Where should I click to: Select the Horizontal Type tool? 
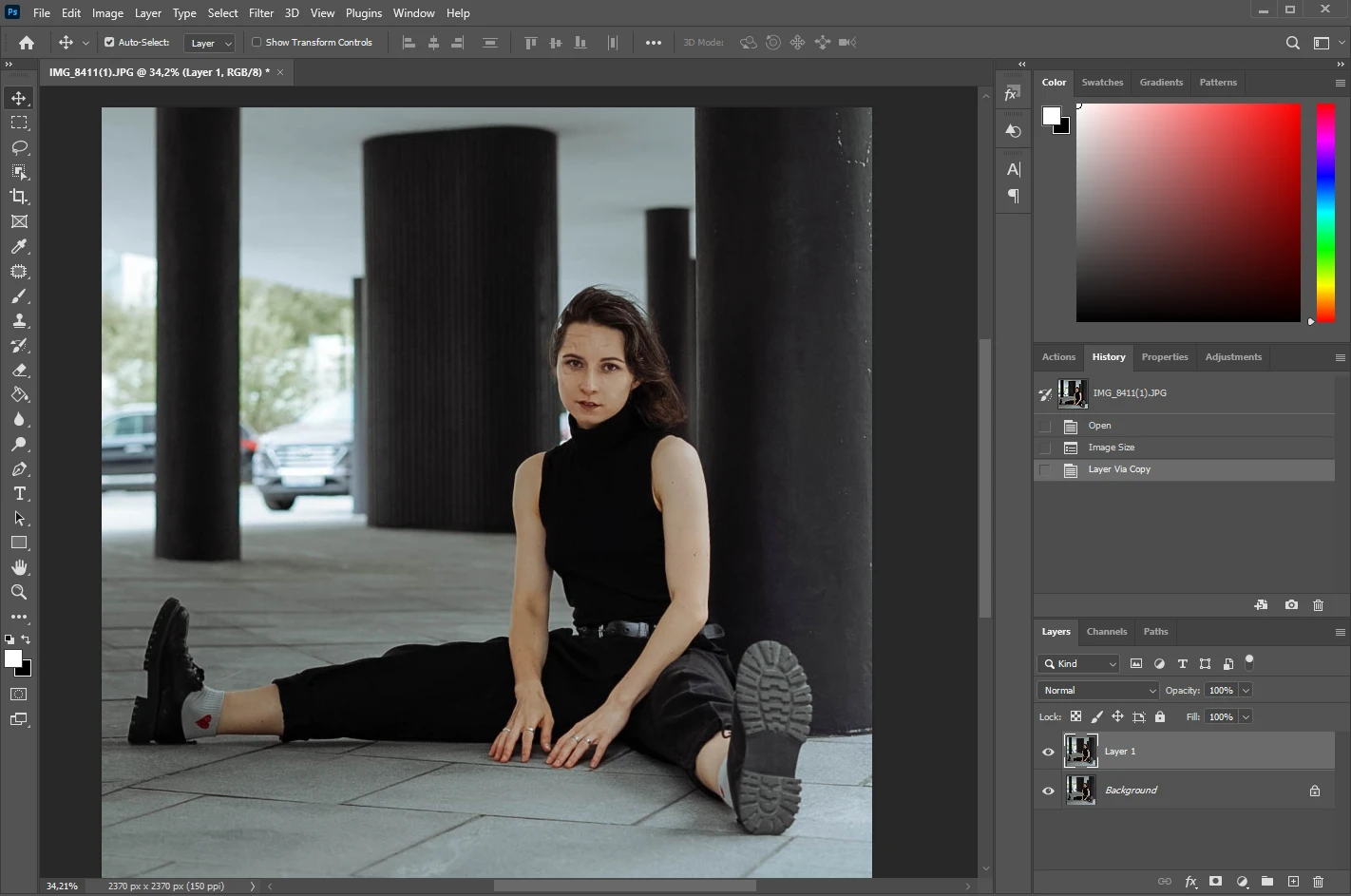click(19, 493)
